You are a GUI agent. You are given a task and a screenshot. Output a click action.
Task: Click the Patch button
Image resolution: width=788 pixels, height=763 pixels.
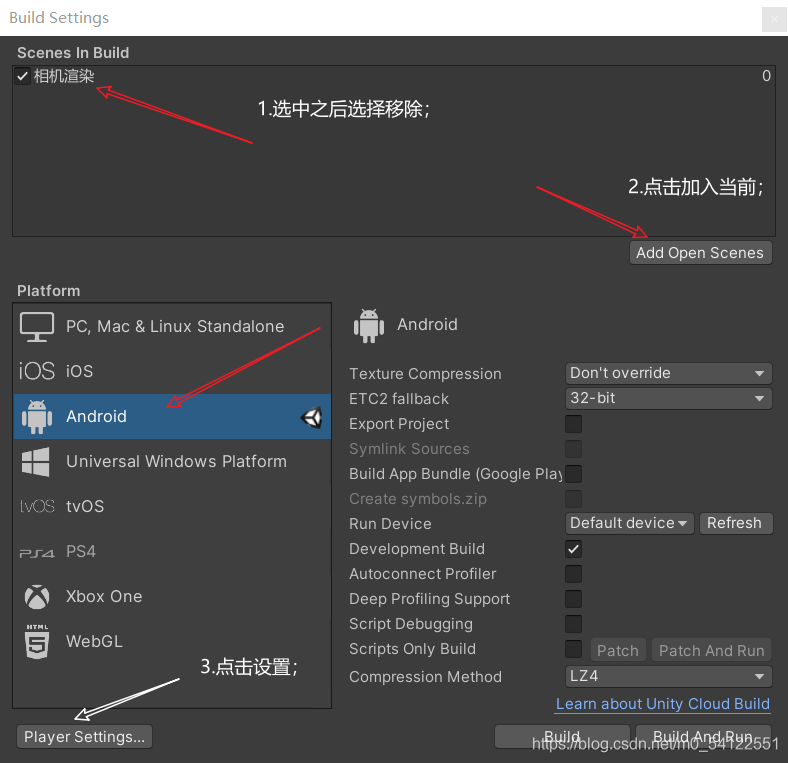[x=618, y=650]
